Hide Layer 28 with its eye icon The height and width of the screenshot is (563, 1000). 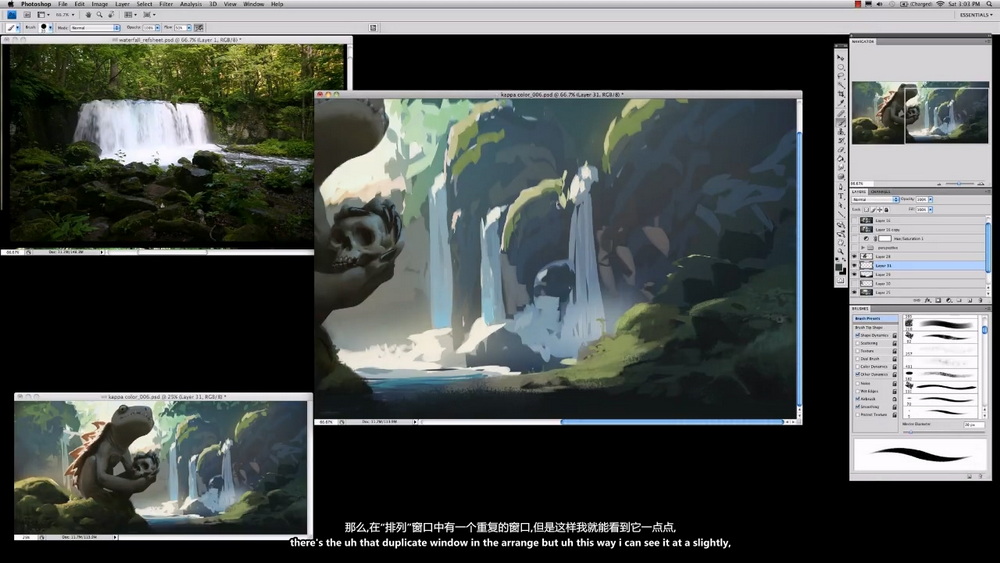point(854,256)
